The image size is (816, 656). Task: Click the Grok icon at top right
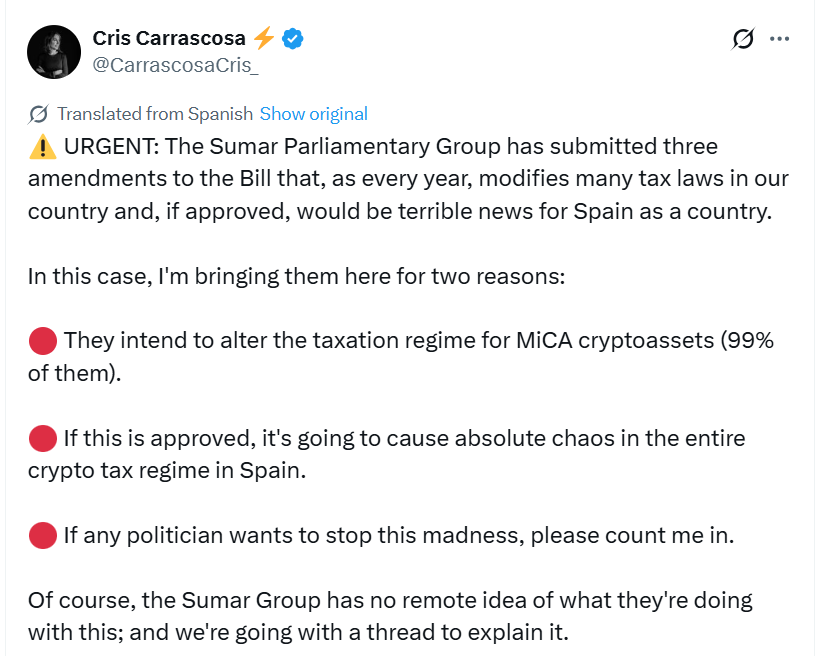(x=742, y=39)
